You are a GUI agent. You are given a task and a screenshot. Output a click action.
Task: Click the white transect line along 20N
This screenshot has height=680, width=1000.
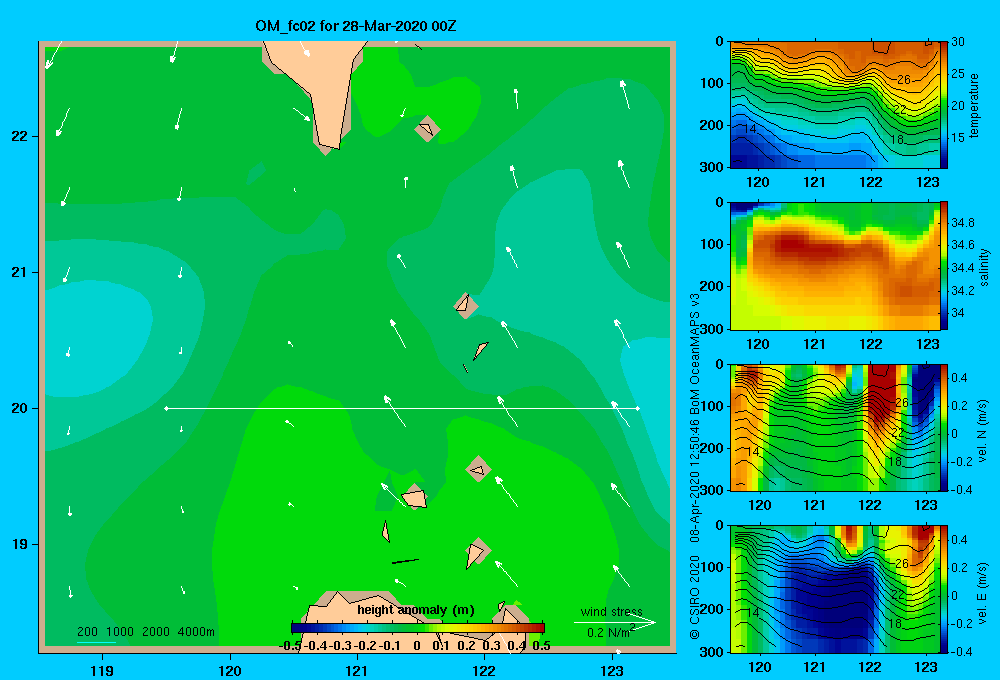click(402, 408)
